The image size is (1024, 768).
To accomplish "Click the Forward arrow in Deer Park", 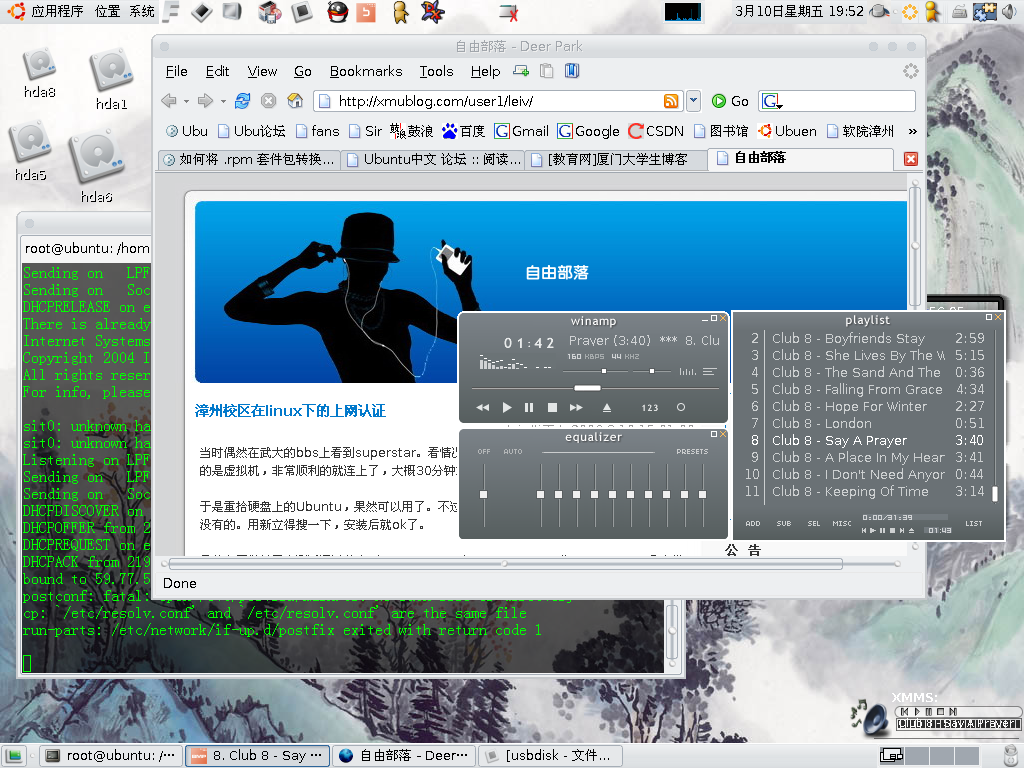I will pyautogui.click(x=205, y=101).
